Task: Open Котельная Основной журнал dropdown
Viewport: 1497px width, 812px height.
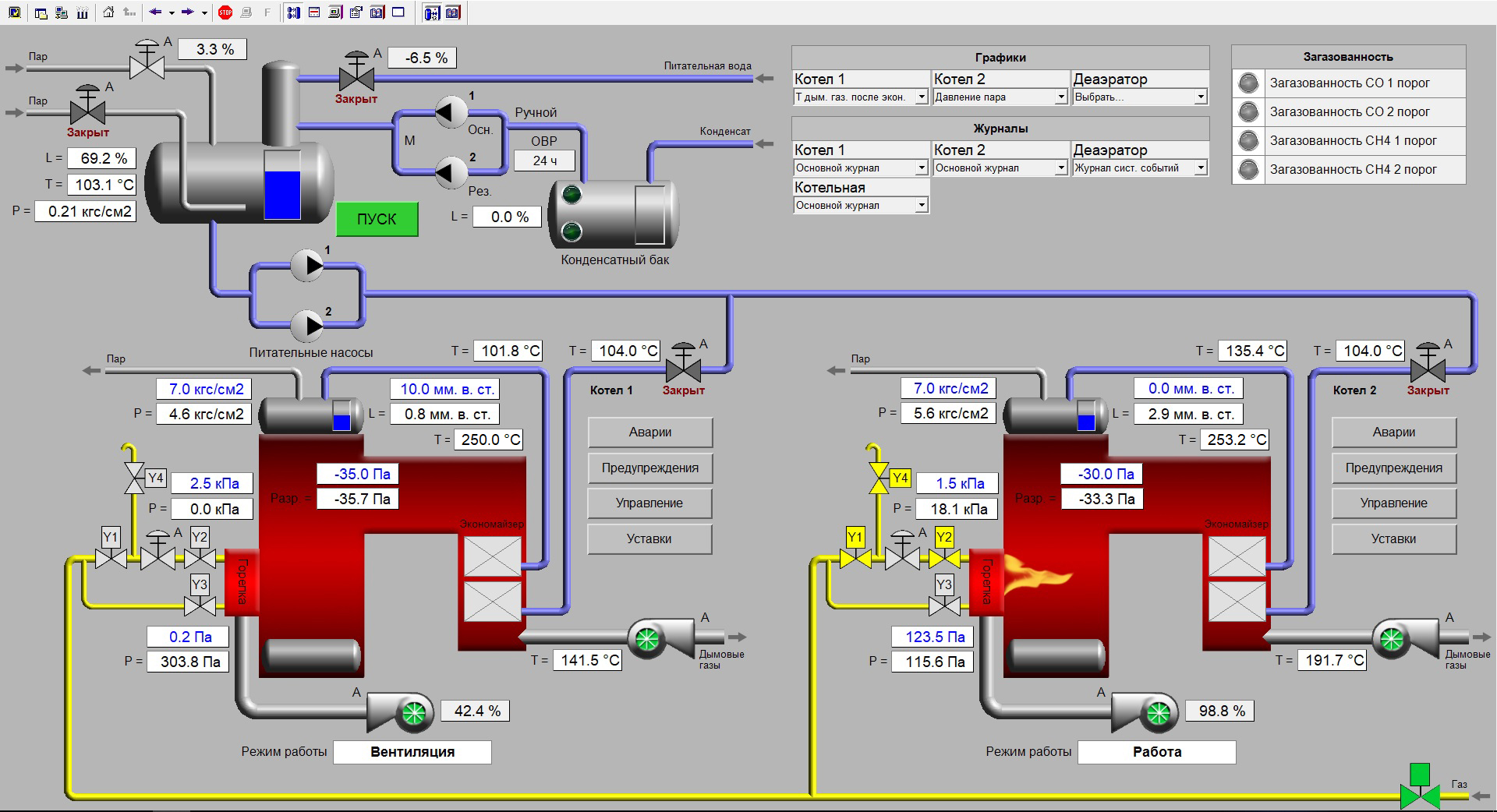Action: point(922,205)
